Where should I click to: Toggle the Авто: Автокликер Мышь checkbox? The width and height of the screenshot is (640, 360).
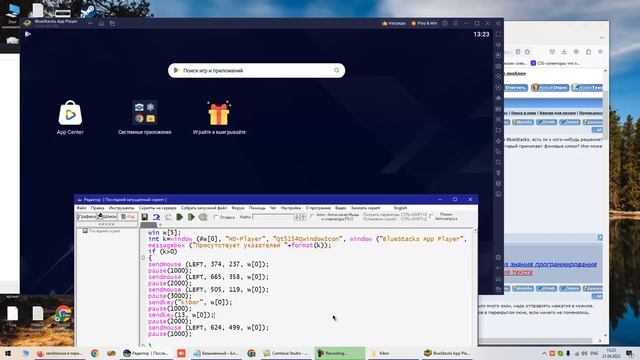coord(312,216)
